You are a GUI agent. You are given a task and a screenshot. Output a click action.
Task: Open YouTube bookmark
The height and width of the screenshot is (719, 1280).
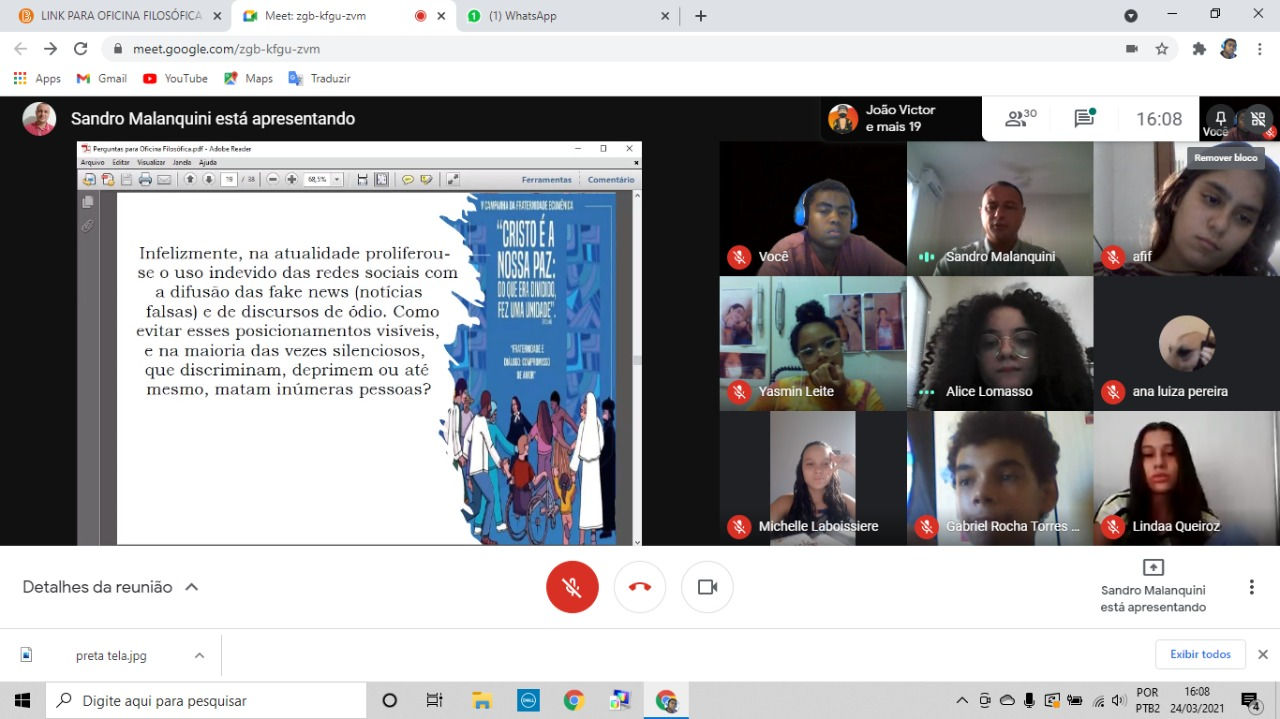tap(175, 78)
